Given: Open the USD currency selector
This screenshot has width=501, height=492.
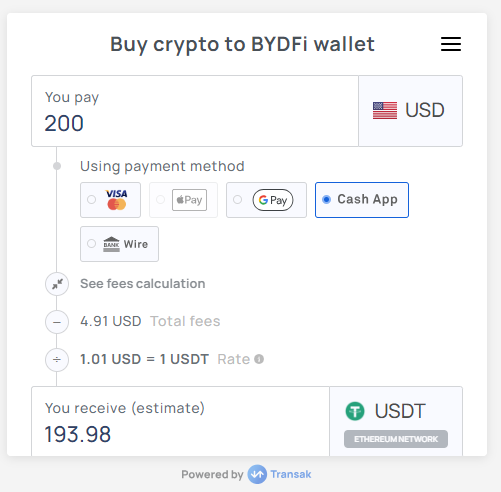Looking at the screenshot, I should 410,111.
